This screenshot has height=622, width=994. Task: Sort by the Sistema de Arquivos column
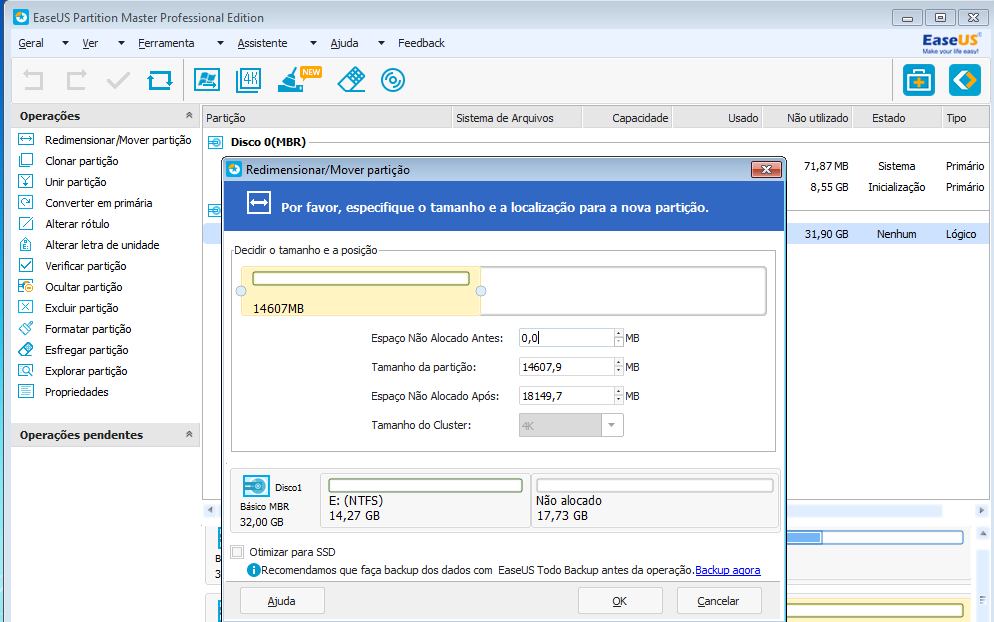point(517,118)
